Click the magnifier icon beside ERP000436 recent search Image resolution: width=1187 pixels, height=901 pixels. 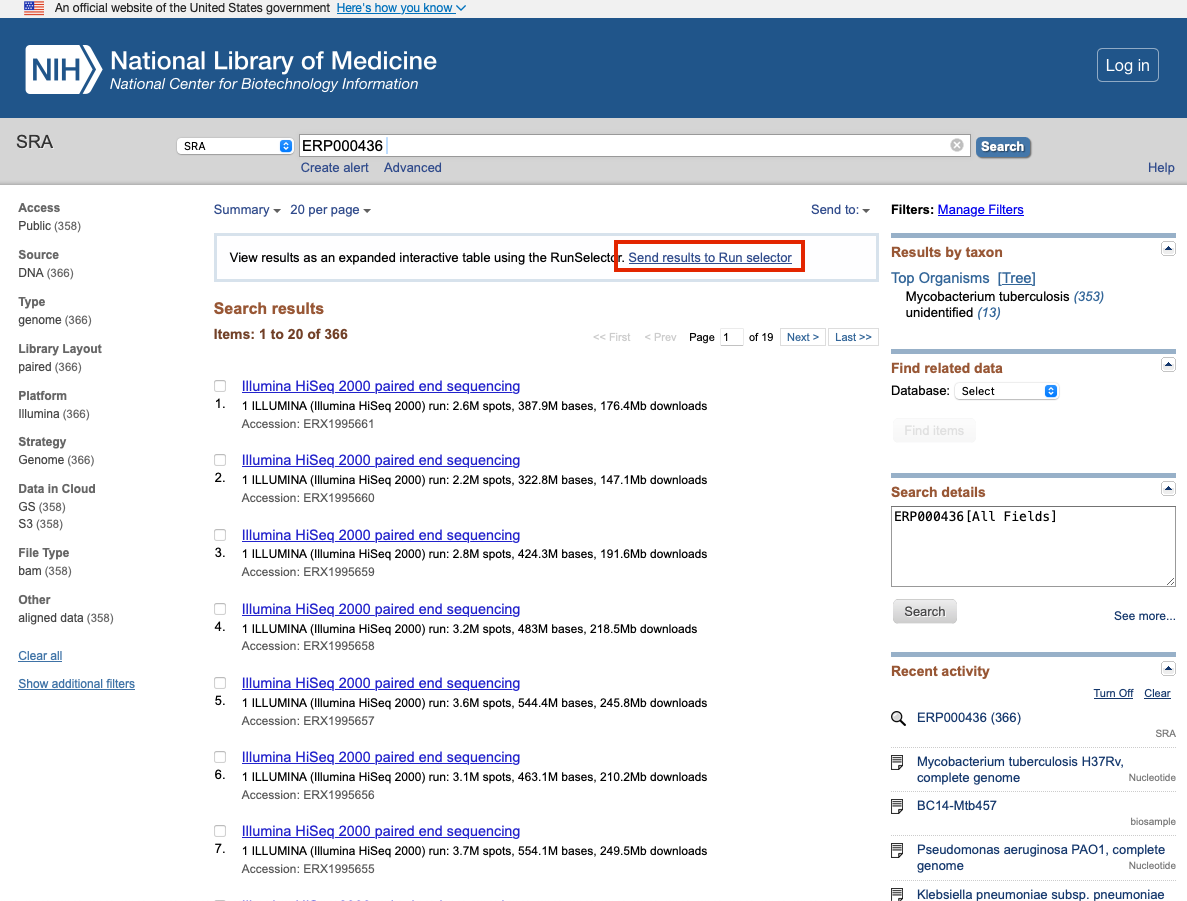click(x=898, y=718)
